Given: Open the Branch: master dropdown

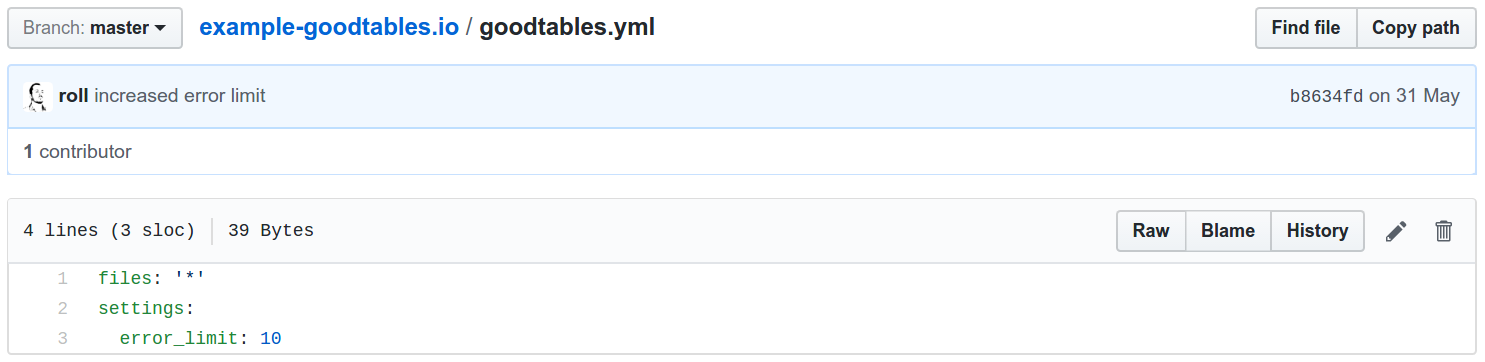Looking at the screenshot, I should (95, 28).
